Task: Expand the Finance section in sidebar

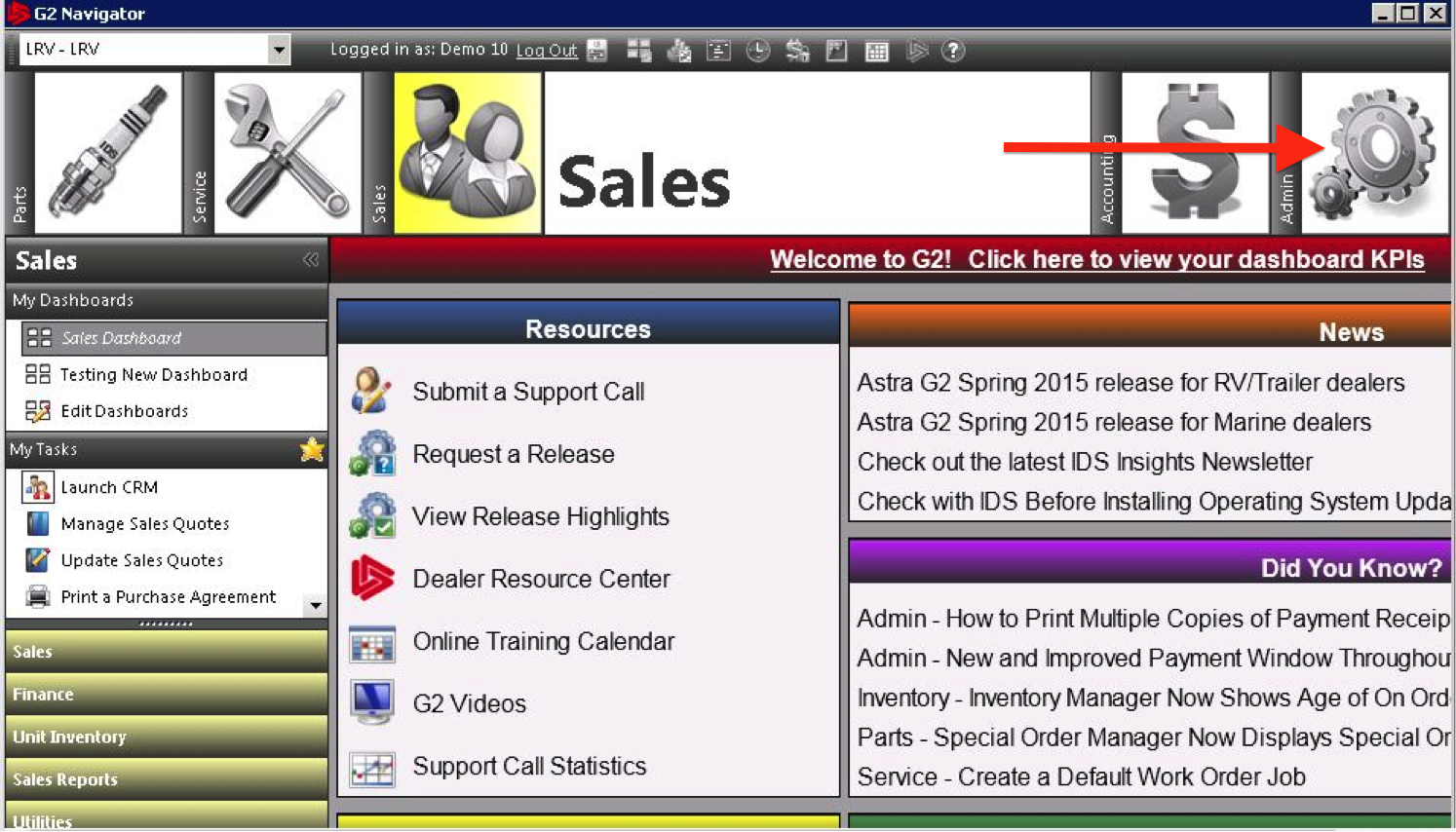Action: click(166, 694)
